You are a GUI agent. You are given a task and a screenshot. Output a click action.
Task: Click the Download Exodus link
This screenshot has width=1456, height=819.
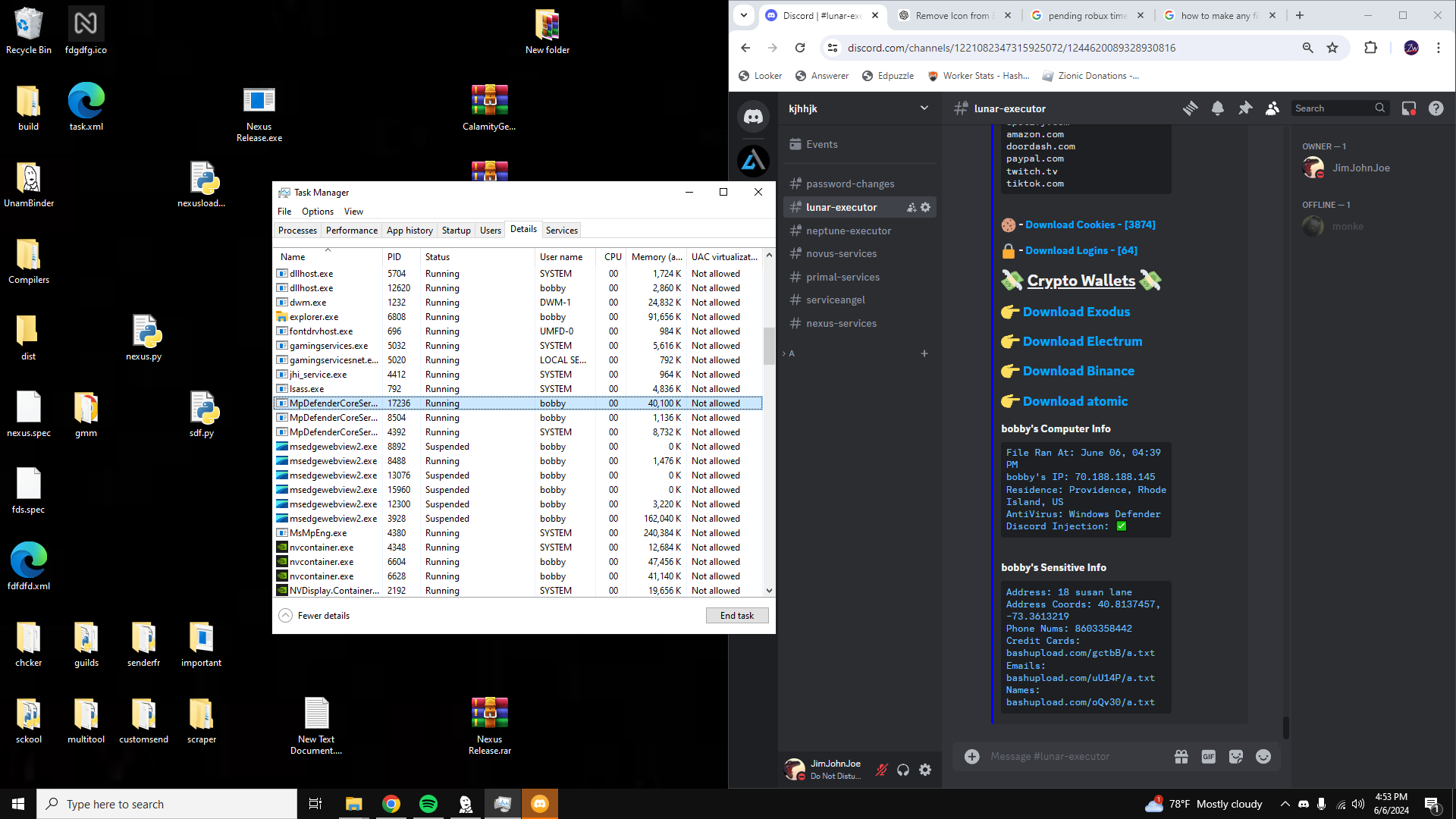(1075, 312)
